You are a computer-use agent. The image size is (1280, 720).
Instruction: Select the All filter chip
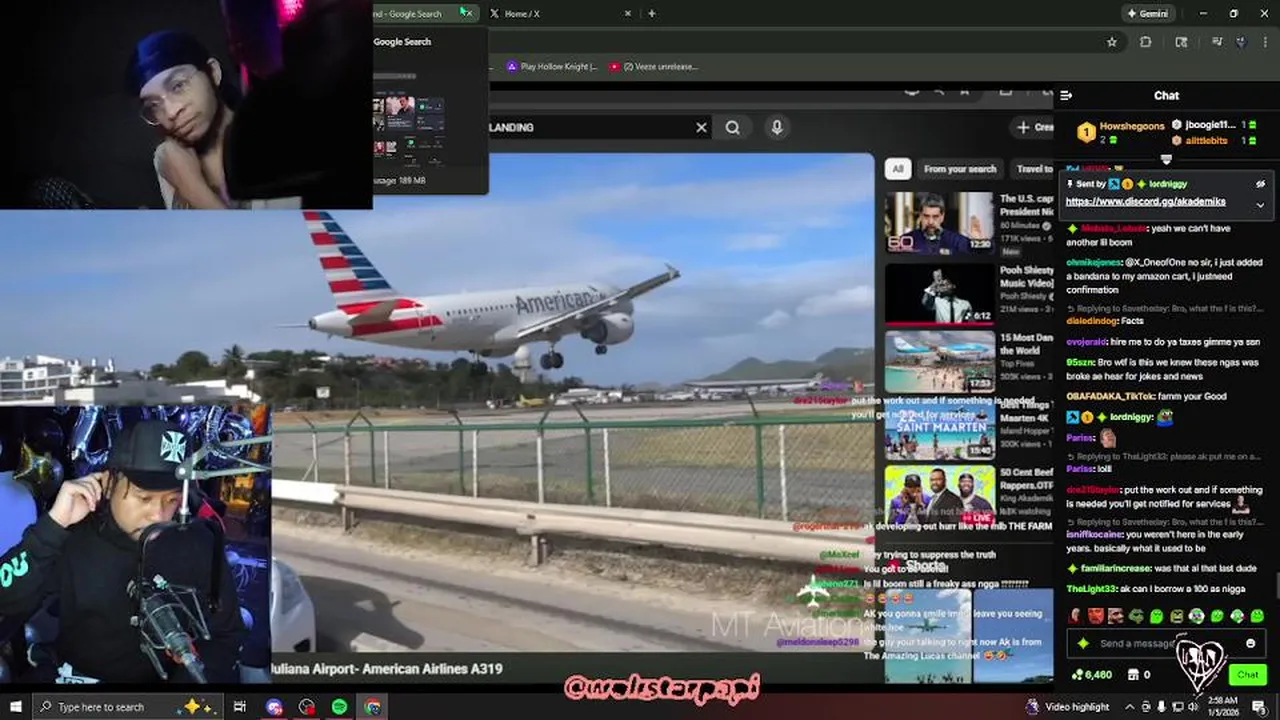(898, 169)
